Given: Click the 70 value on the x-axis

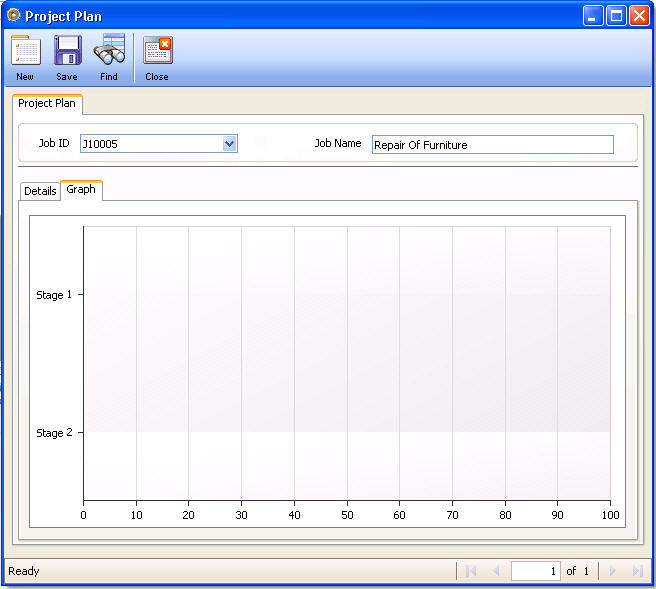Looking at the screenshot, I should (x=452, y=515).
